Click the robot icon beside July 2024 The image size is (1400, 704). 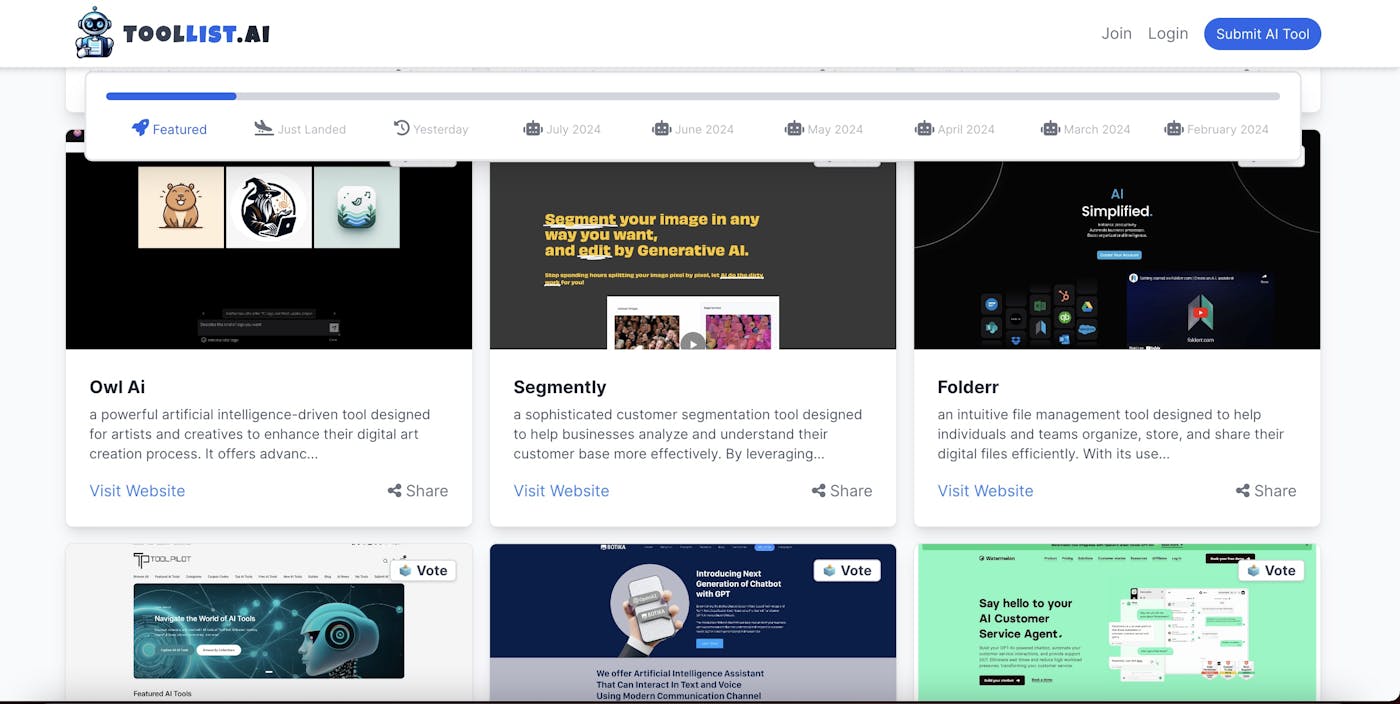(x=531, y=128)
